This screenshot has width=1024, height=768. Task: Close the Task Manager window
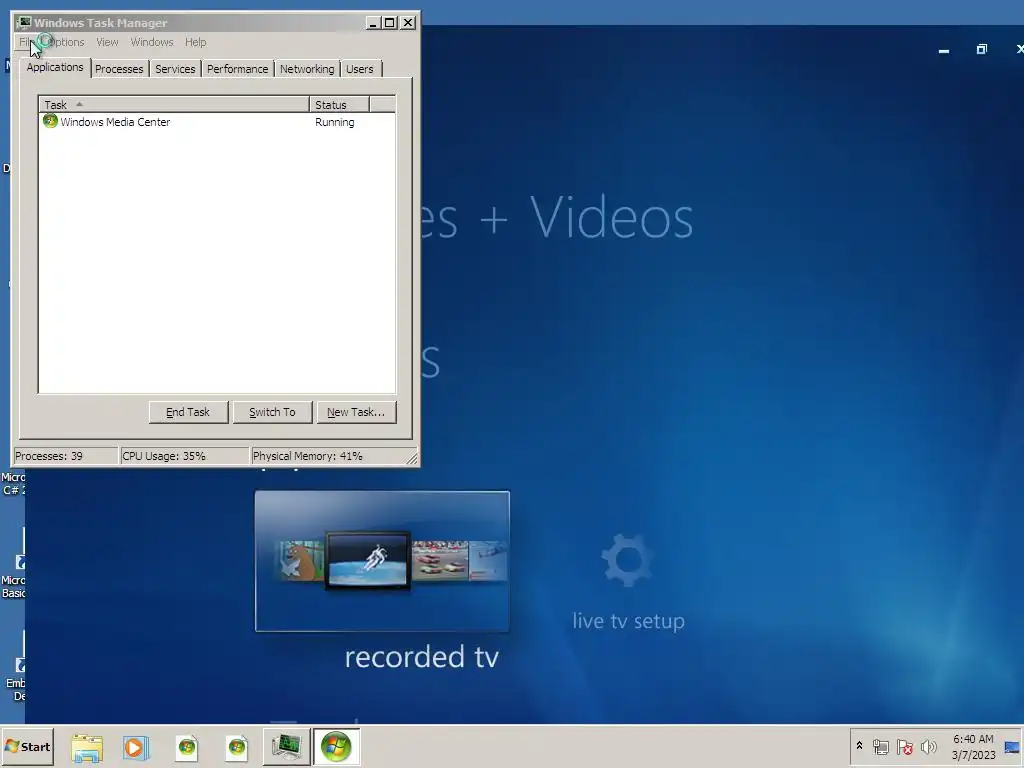pyautogui.click(x=408, y=23)
